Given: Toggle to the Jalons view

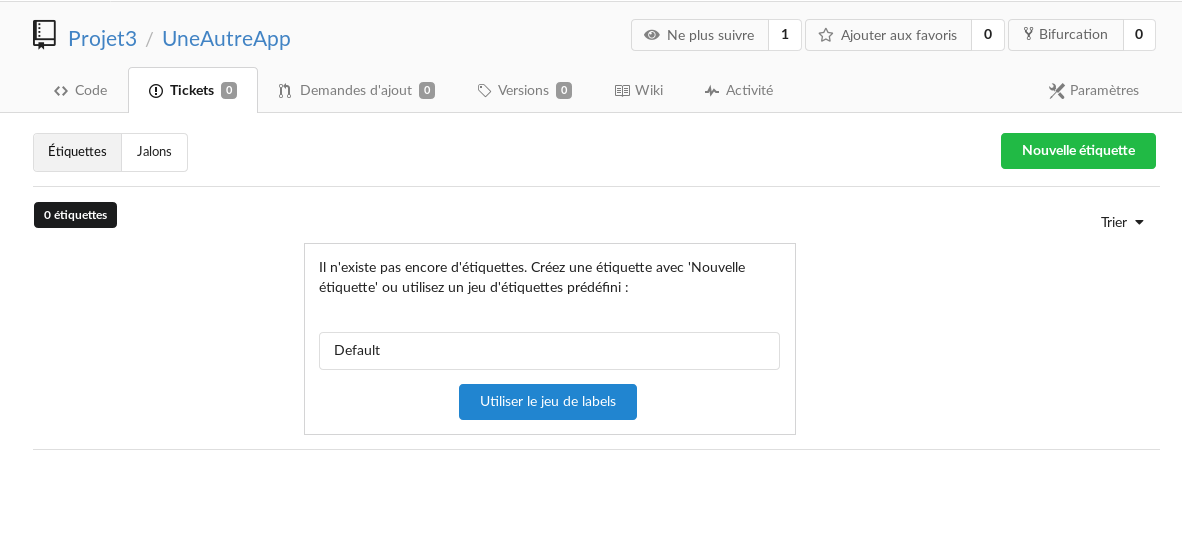Looking at the screenshot, I should click(154, 152).
